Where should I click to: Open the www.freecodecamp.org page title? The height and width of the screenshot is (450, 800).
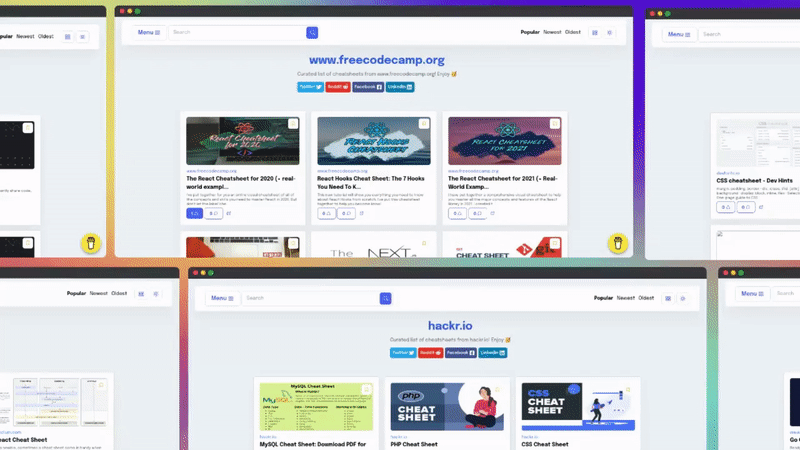(377, 60)
